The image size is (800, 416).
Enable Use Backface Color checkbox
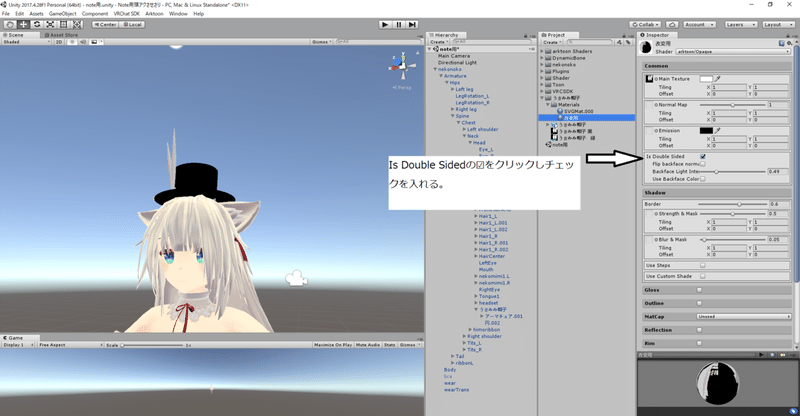coord(703,179)
